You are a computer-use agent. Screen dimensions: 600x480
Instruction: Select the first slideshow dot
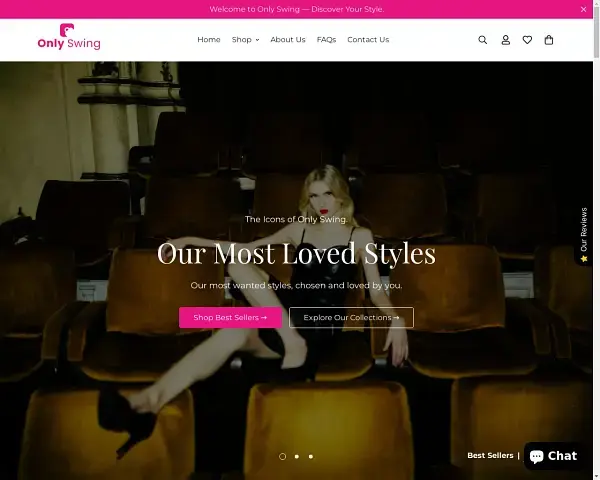pyautogui.click(x=282, y=456)
